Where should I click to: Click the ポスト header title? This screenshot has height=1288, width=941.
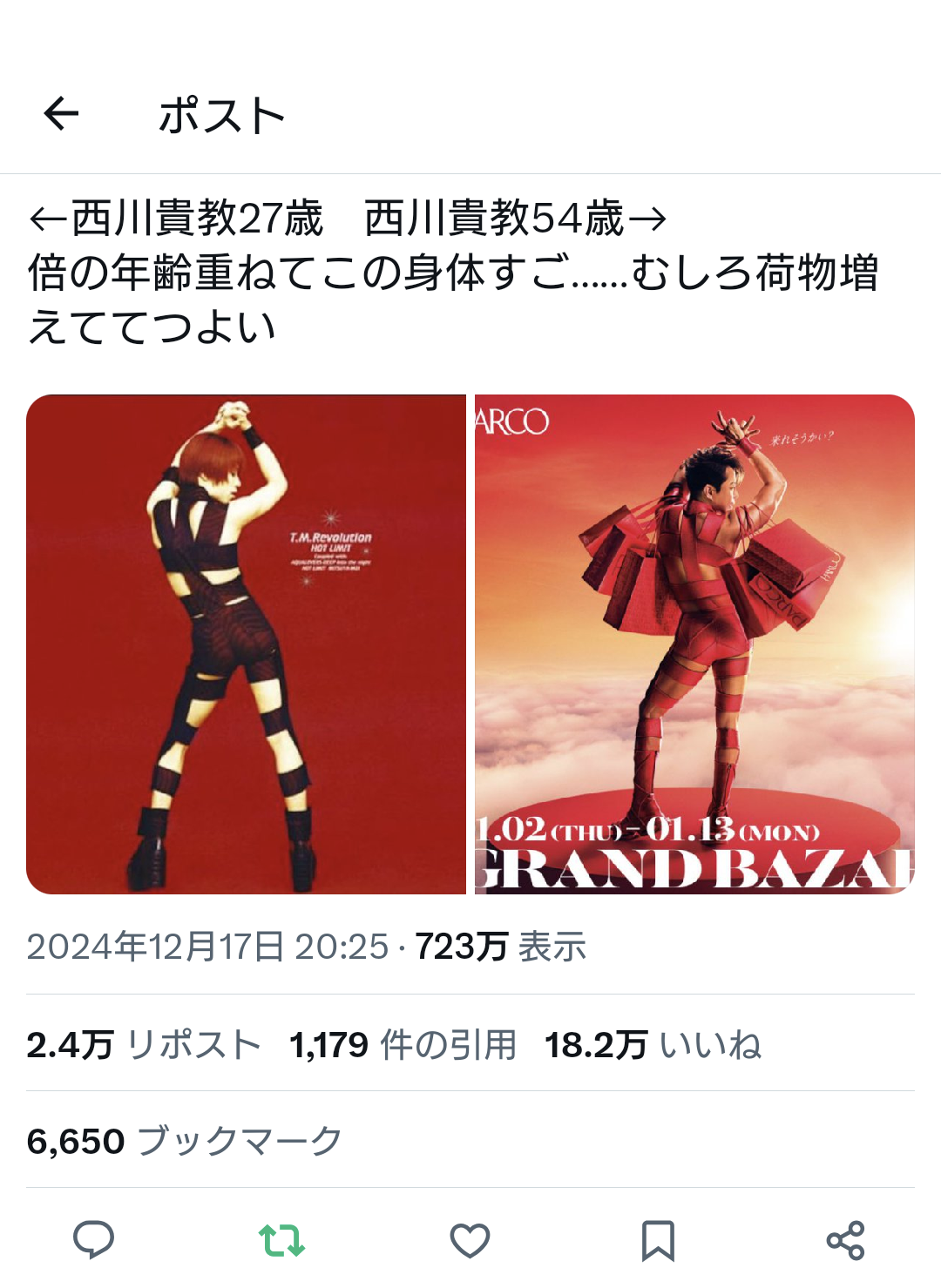click(x=222, y=115)
